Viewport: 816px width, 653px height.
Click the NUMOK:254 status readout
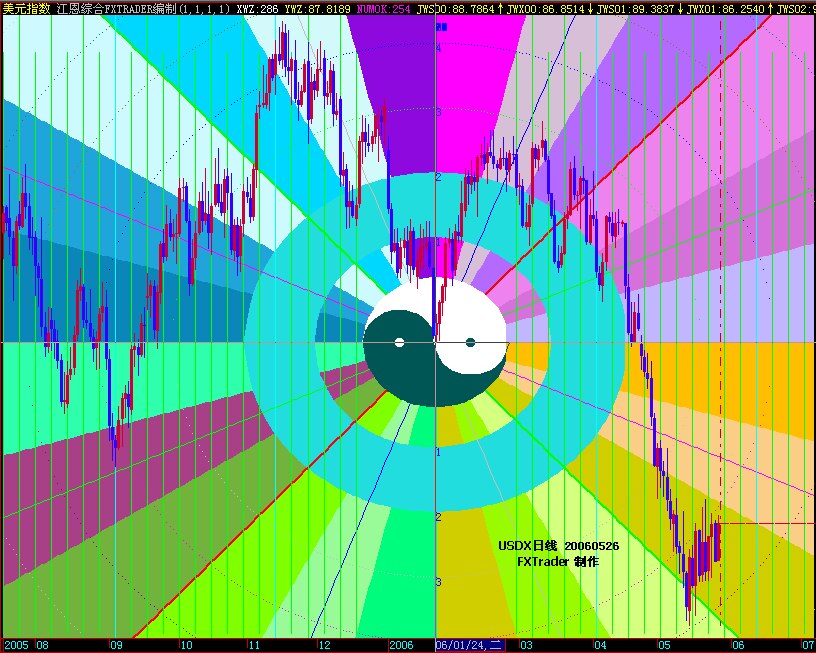click(x=386, y=9)
